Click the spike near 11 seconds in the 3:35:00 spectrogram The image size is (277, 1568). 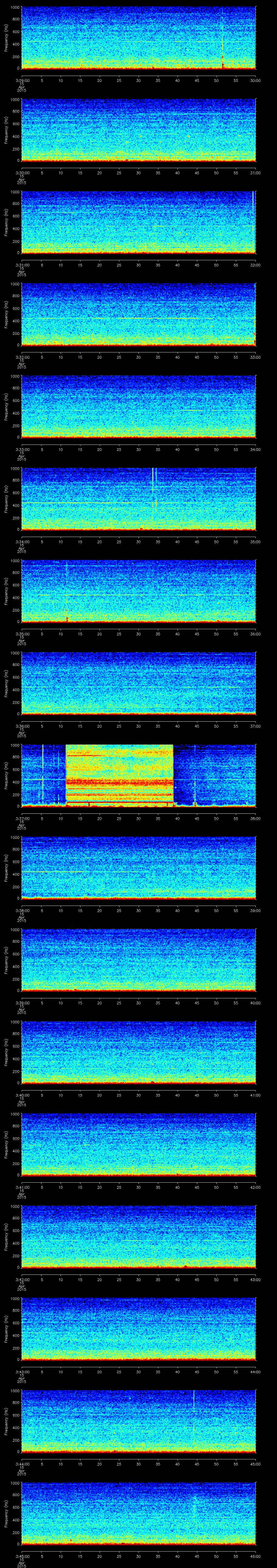point(67,590)
